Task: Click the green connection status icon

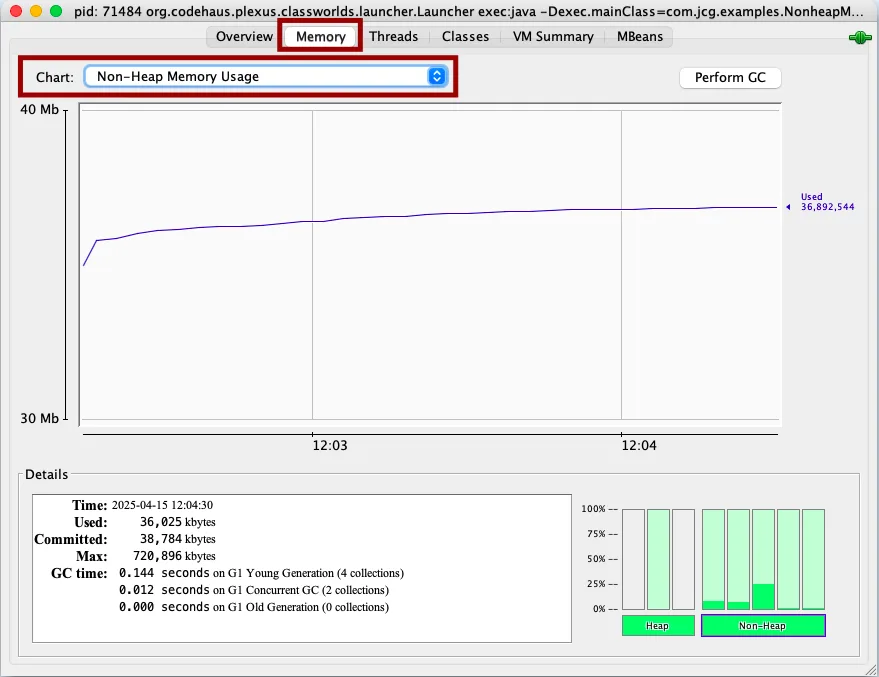Action: tap(860, 38)
